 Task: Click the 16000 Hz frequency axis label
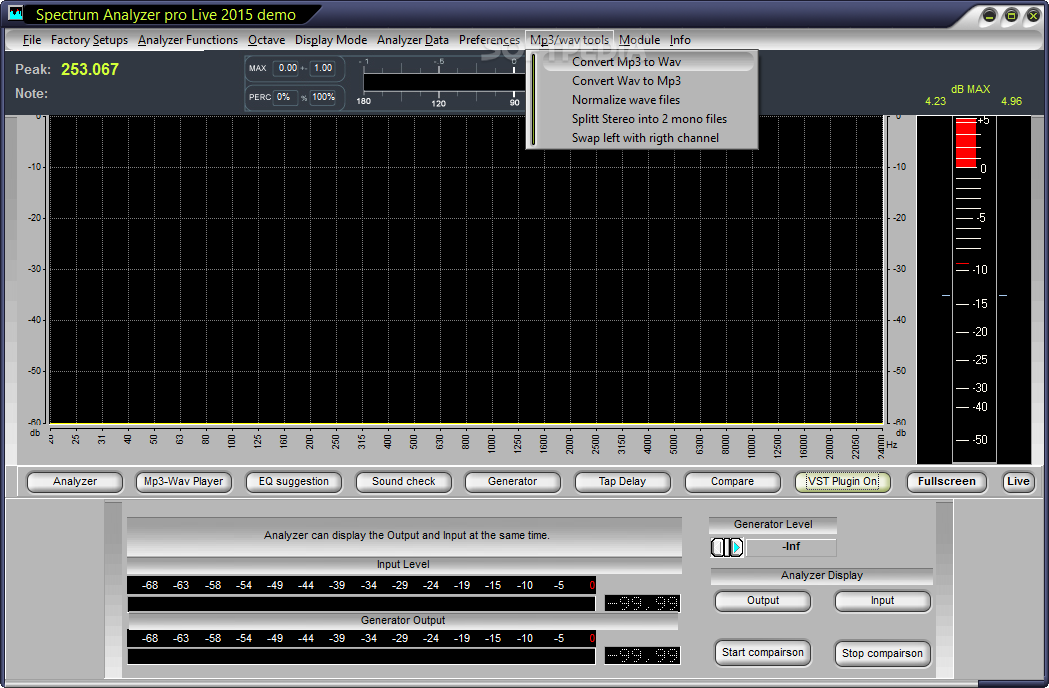pos(803,444)
